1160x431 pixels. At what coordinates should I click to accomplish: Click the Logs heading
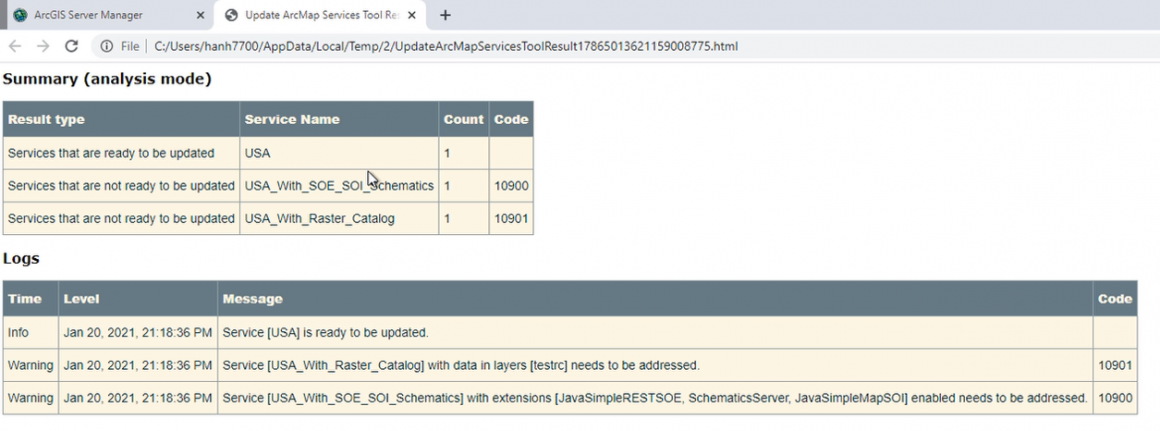tap(21, 258)
